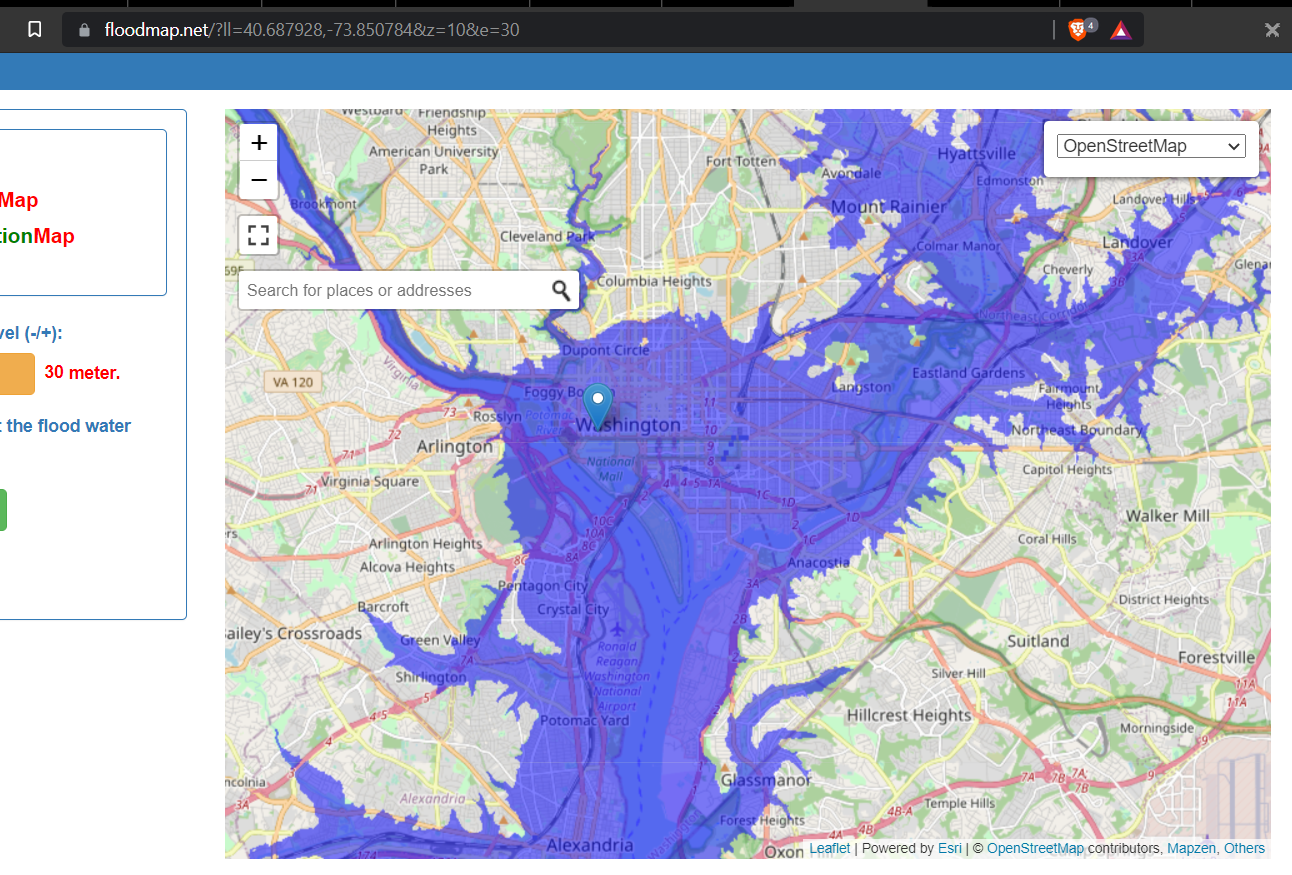Click the 'Barcroft' map label
Viewport: 1292px width, 875px height.
pos(383,607)
